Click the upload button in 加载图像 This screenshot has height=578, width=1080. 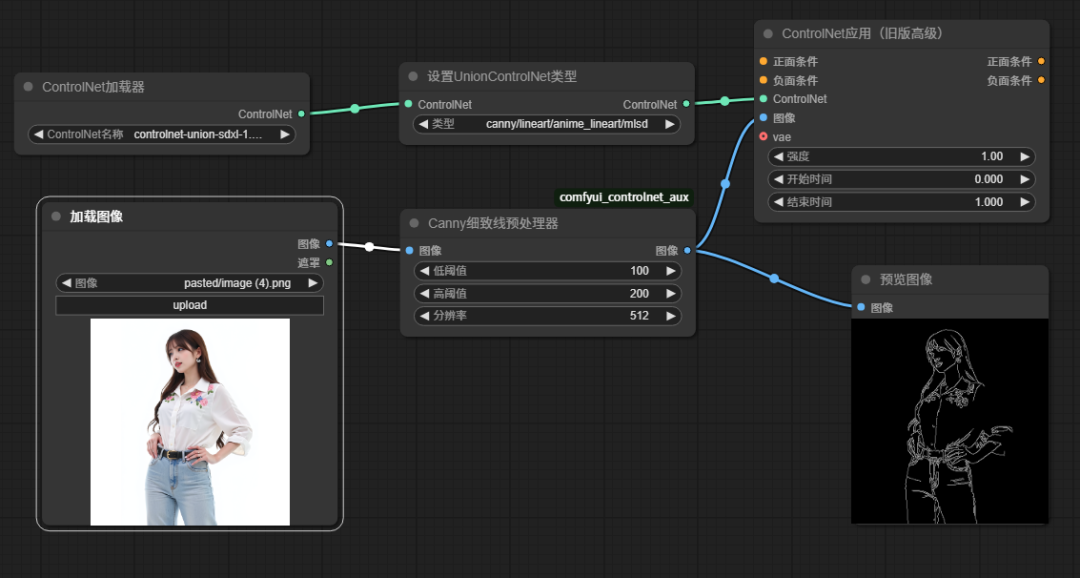click(189, 305)
